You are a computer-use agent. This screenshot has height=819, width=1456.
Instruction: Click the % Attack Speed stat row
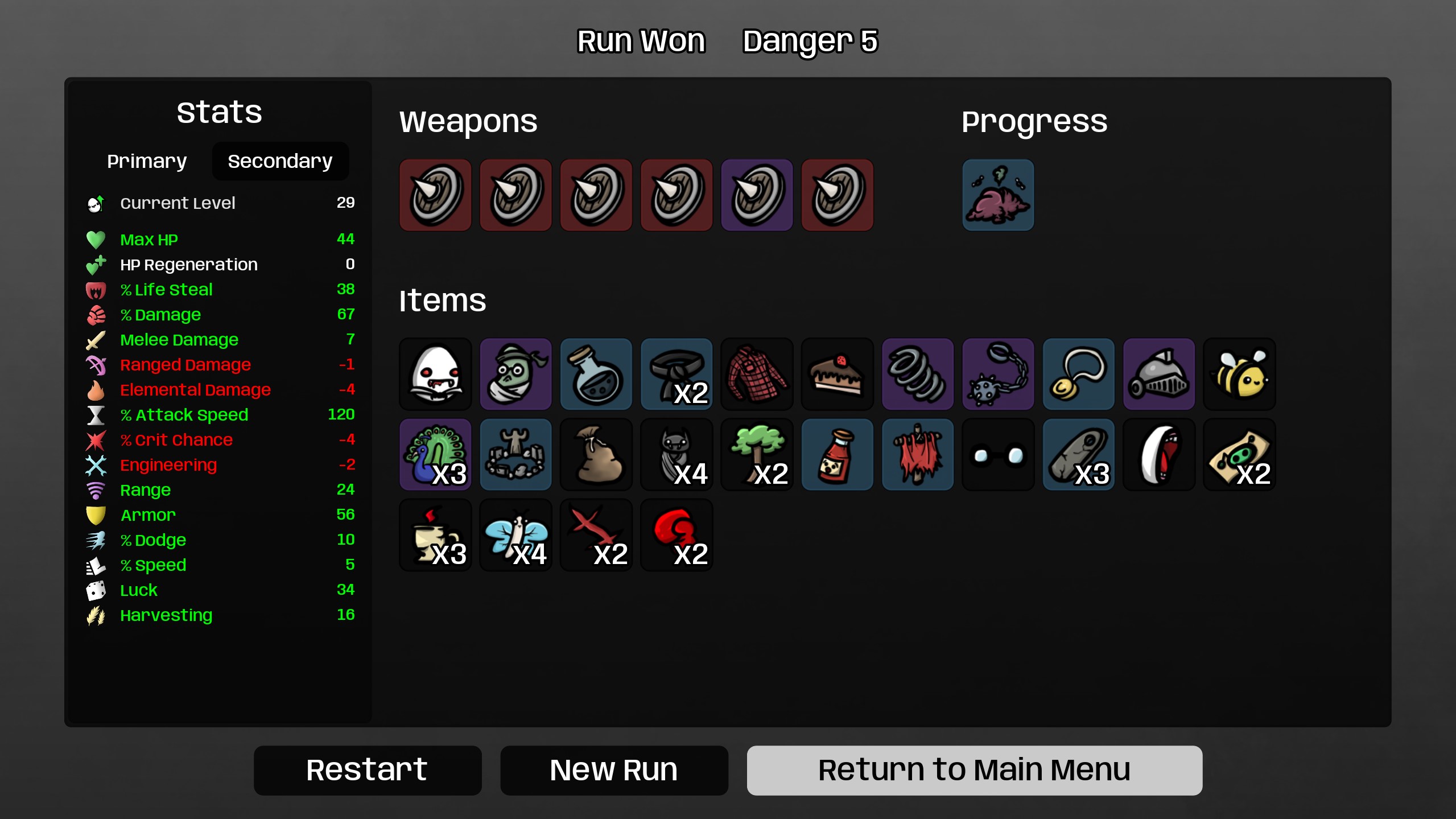(220, 415)
